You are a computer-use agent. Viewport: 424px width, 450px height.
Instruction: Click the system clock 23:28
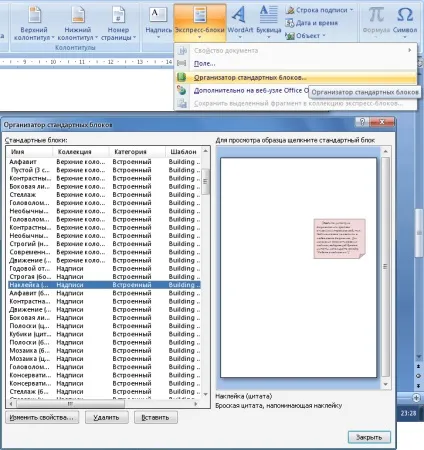point(408,413)
